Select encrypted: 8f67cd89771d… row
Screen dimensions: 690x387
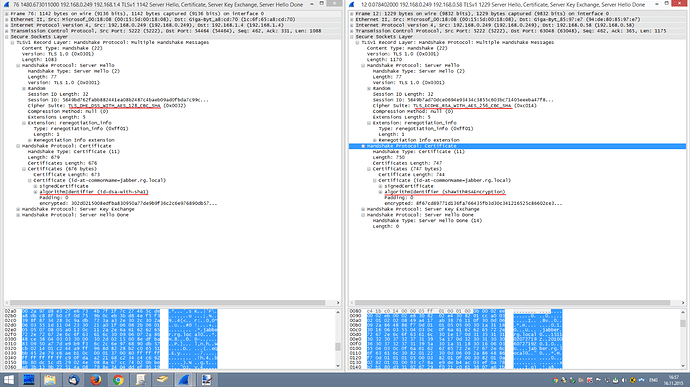click(473, 203)
